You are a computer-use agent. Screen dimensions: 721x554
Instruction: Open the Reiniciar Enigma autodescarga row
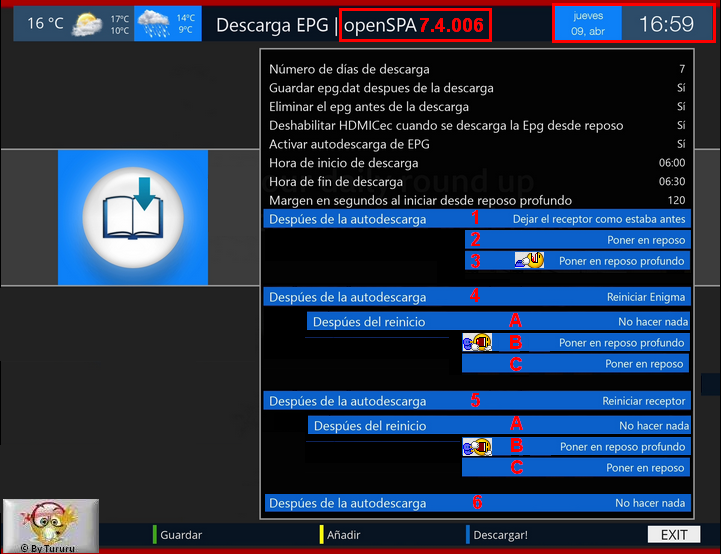pos(477,297)
